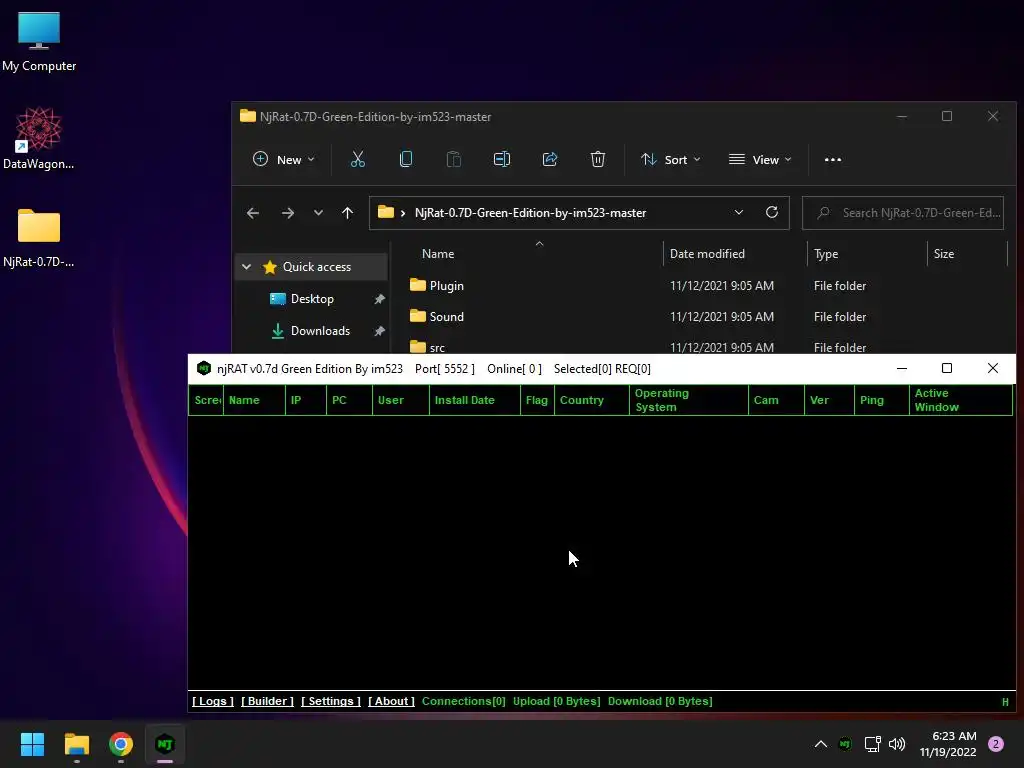Sort by the Date modified column header
This screenshot has width=1024, height=768.
point(707,254)
